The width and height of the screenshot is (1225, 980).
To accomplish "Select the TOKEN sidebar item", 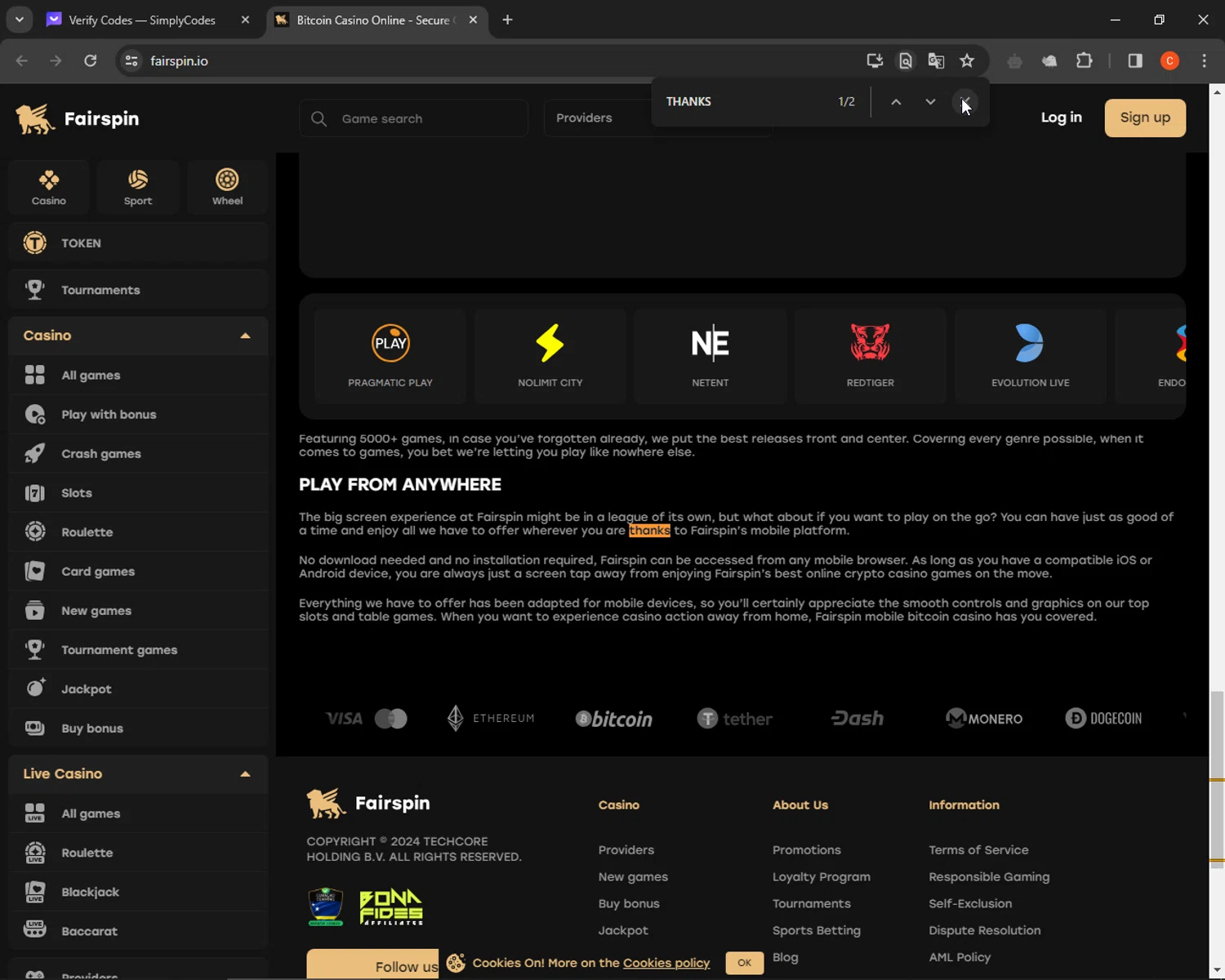I will tap(138, 243).
